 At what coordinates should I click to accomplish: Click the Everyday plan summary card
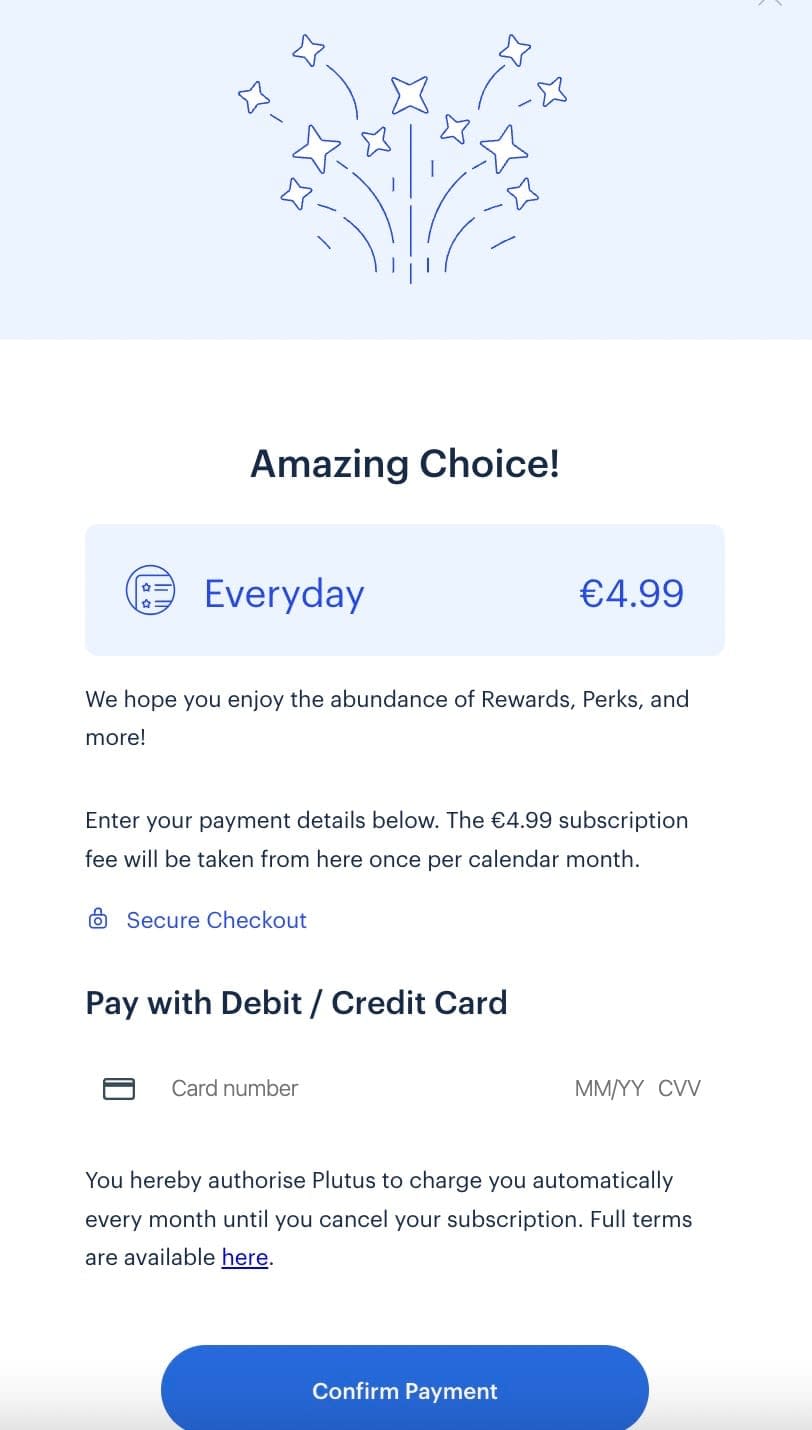coord(405,590)
